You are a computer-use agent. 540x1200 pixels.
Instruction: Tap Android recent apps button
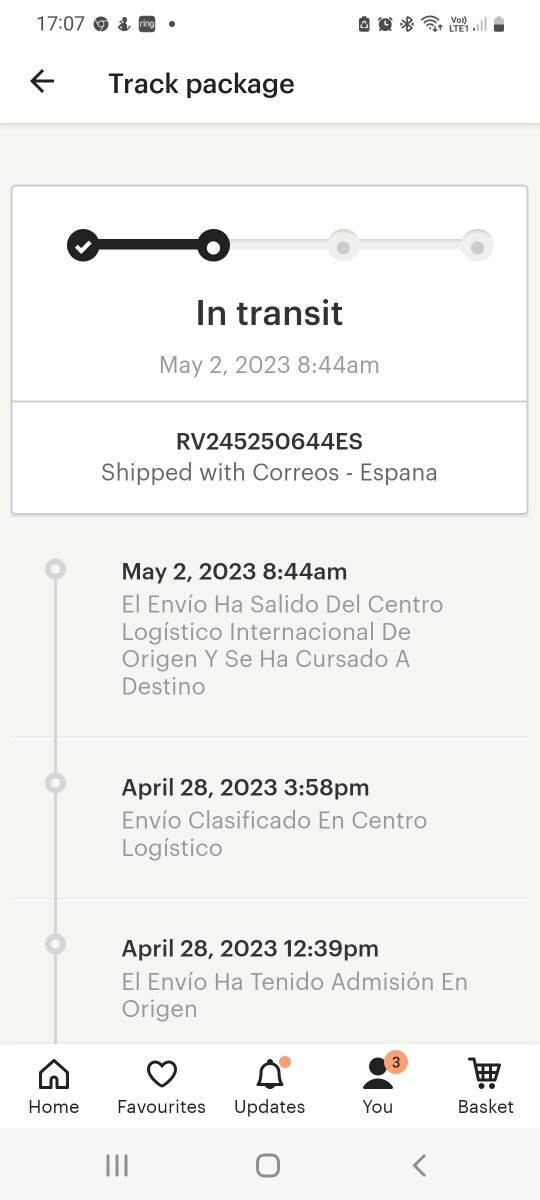coord(117,1165)
